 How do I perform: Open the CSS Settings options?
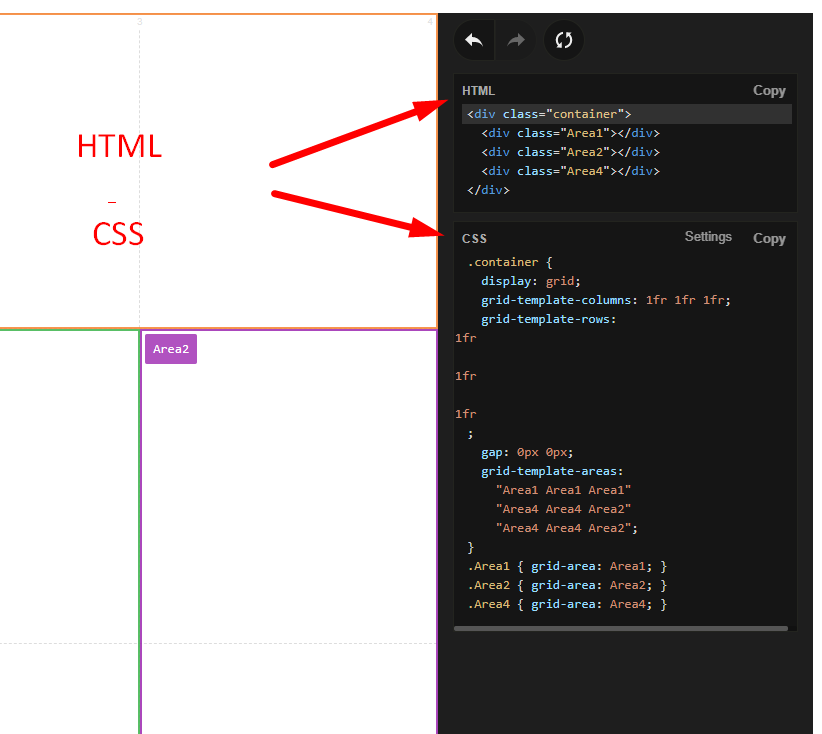pos(708,237)
